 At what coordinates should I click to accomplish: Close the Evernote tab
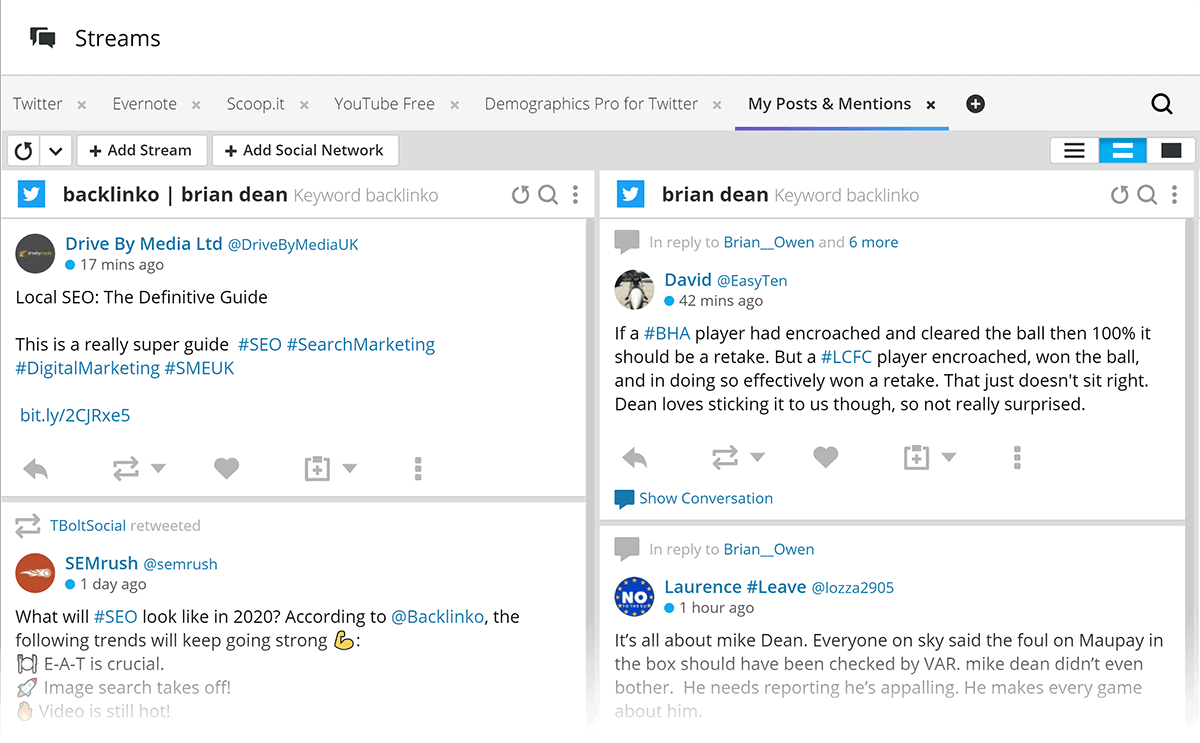[x=196, y=105]
